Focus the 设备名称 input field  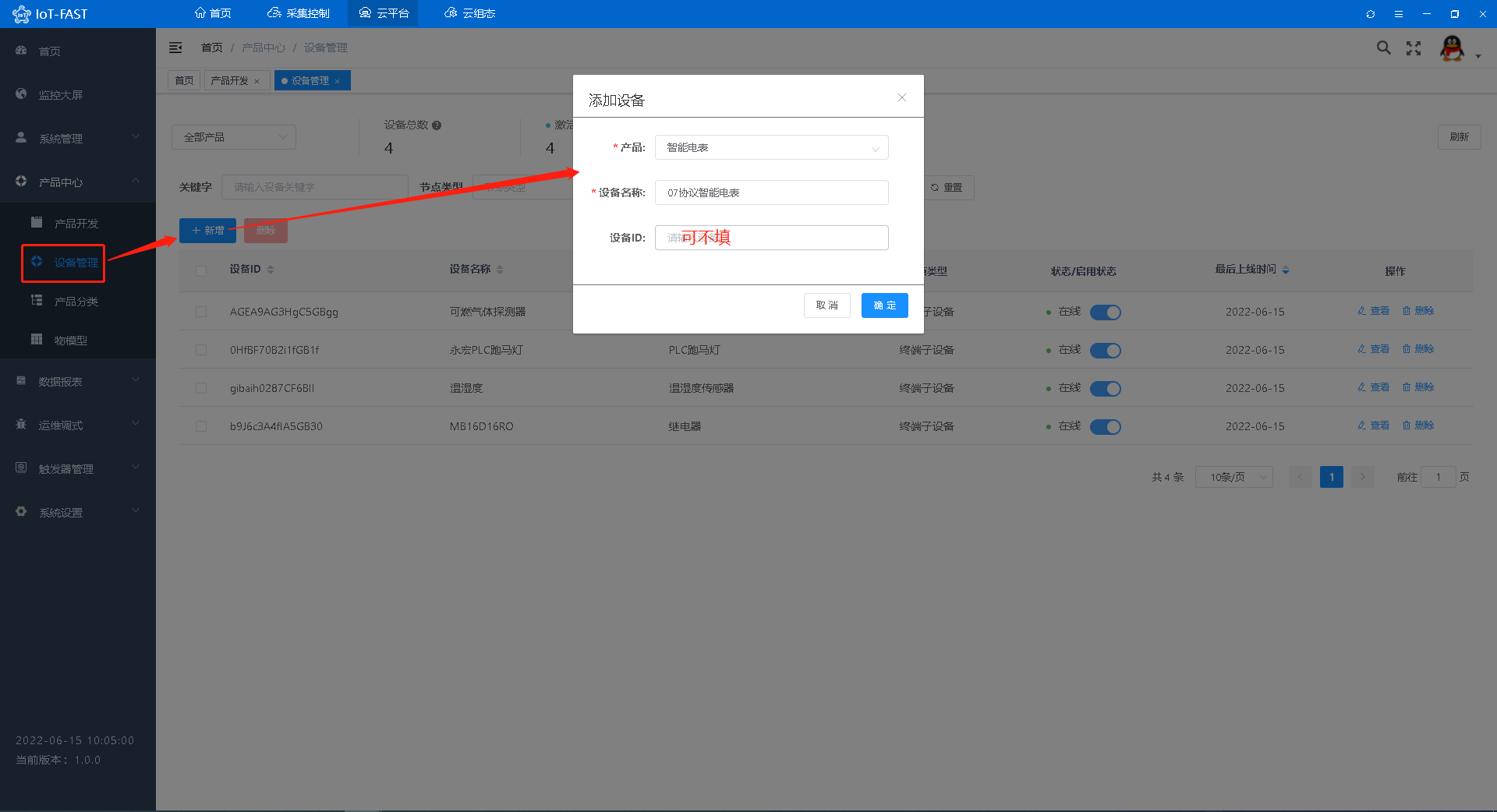[772, 192]
